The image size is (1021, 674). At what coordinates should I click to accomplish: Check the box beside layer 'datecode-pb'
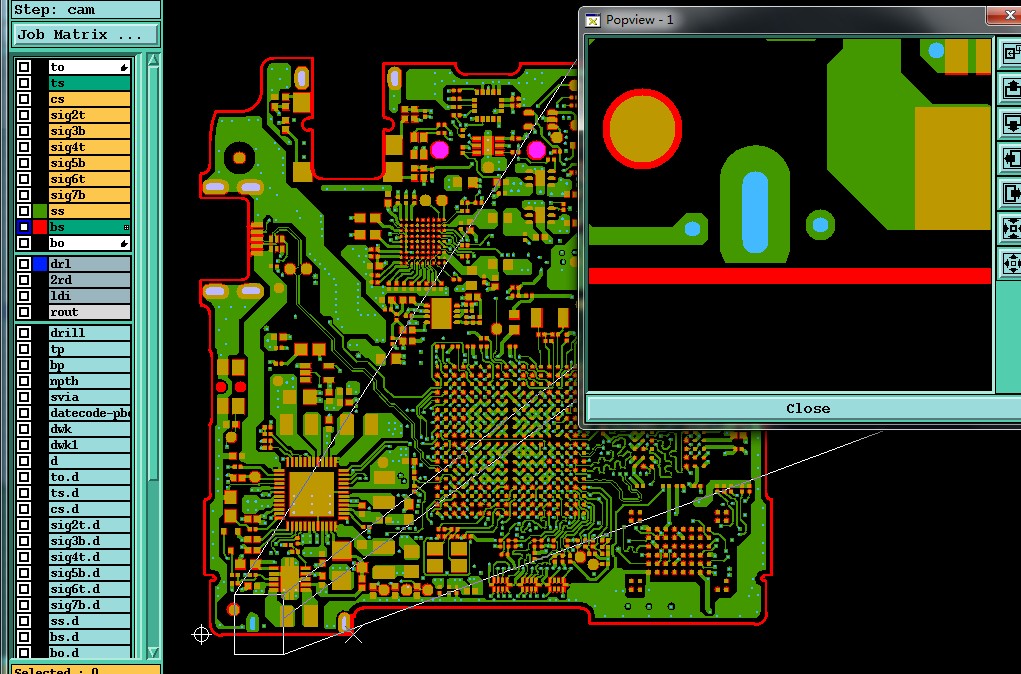(x=24, y=413)
